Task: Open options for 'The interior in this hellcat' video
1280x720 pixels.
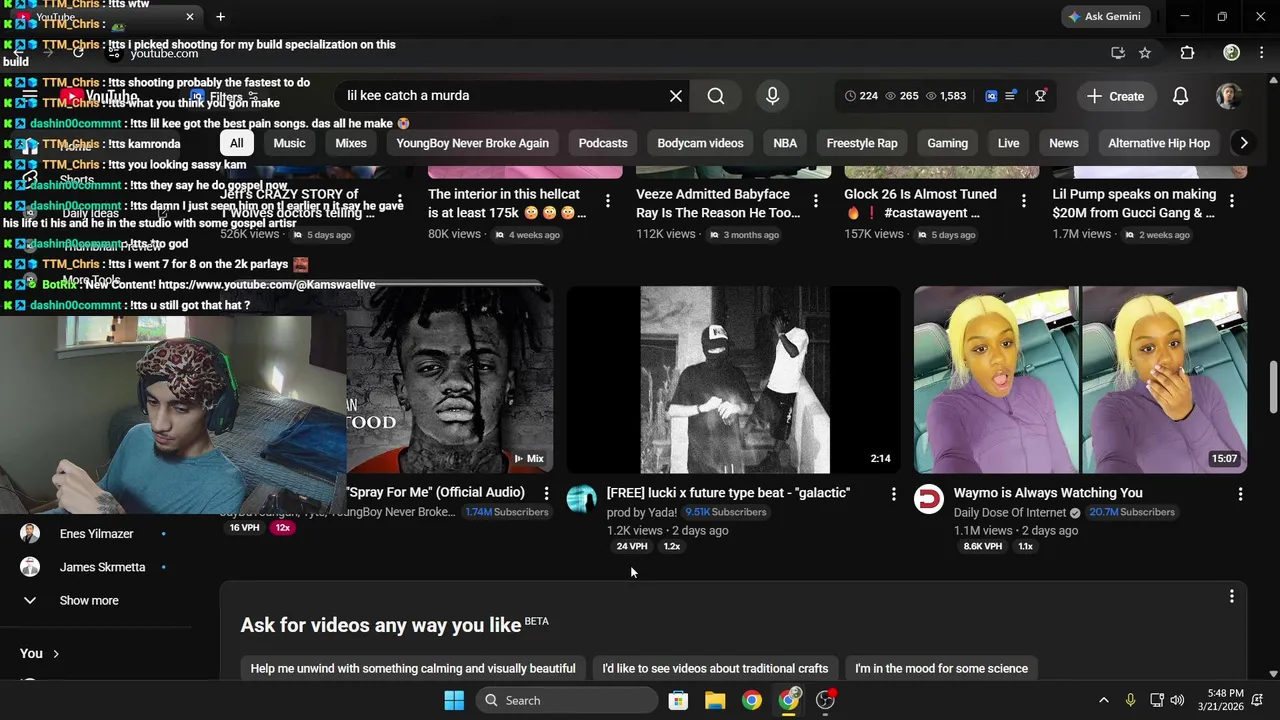Action: [607, 201]
